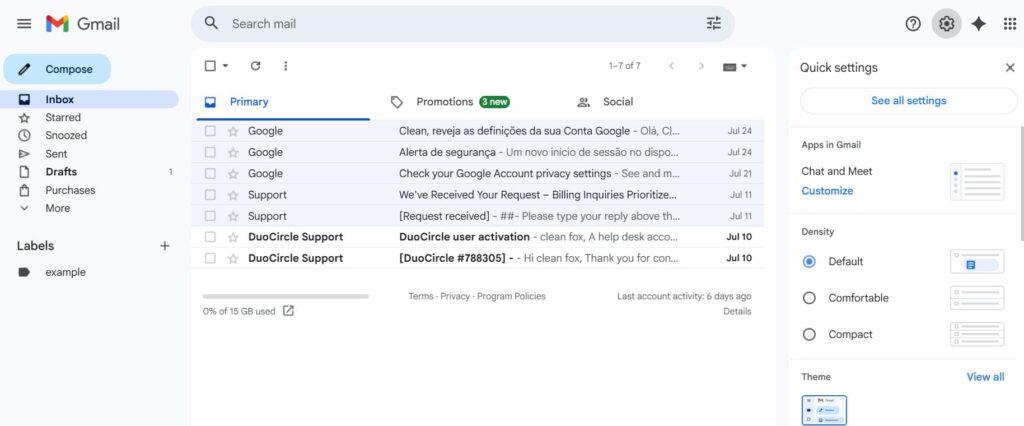This screenshot has width=1024, height=426.
Task: Star the DuoCircle user activation email
Action: [233, 237]
